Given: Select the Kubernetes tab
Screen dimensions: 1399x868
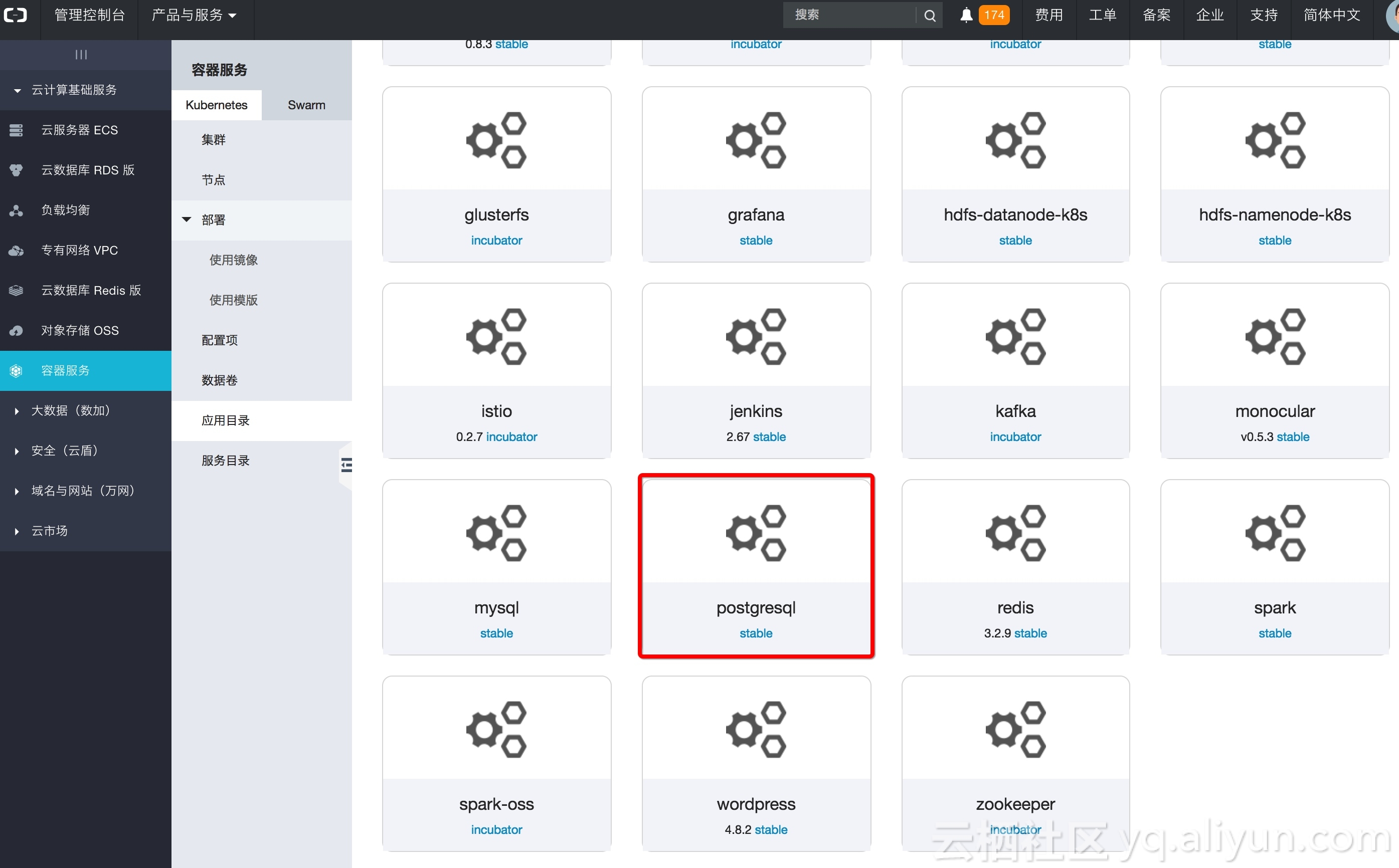Looking at the screenshot, I should 216,105.
